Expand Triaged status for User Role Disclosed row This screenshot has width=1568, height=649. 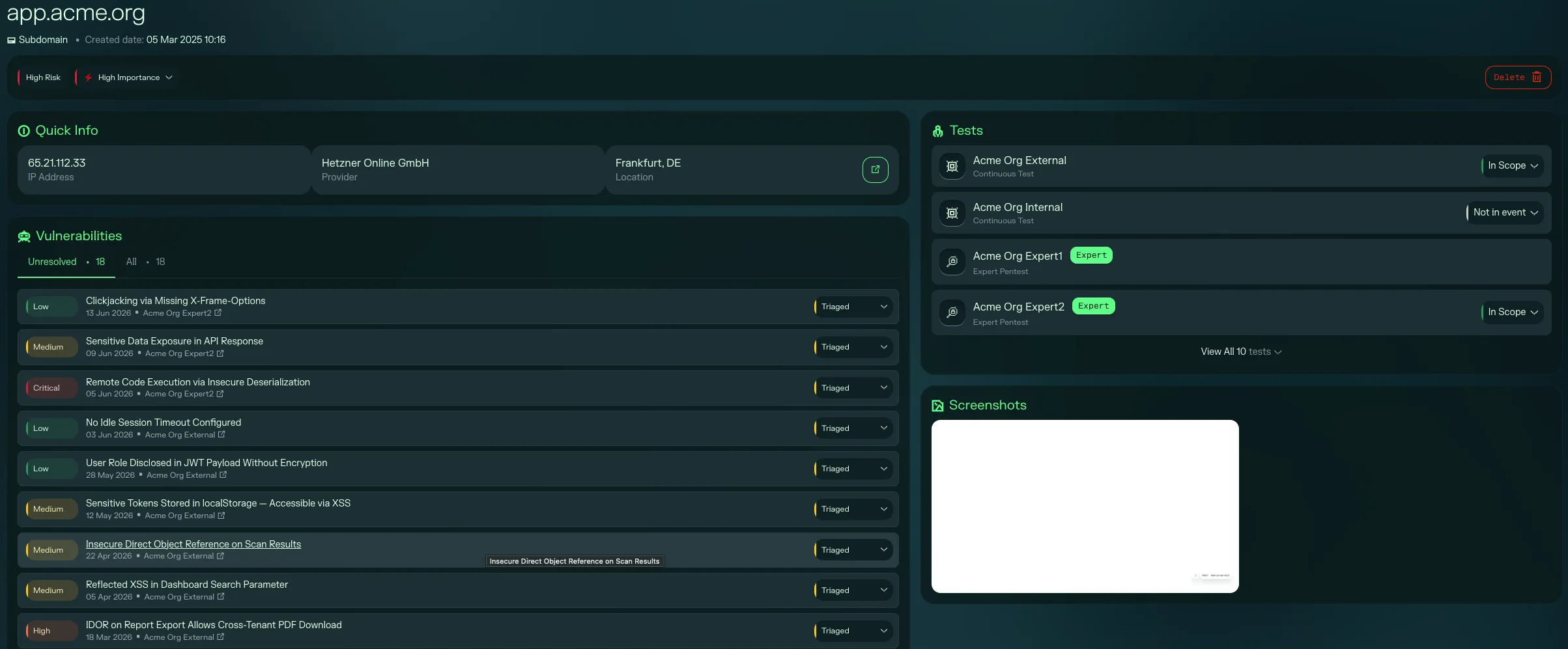point(852,469)
